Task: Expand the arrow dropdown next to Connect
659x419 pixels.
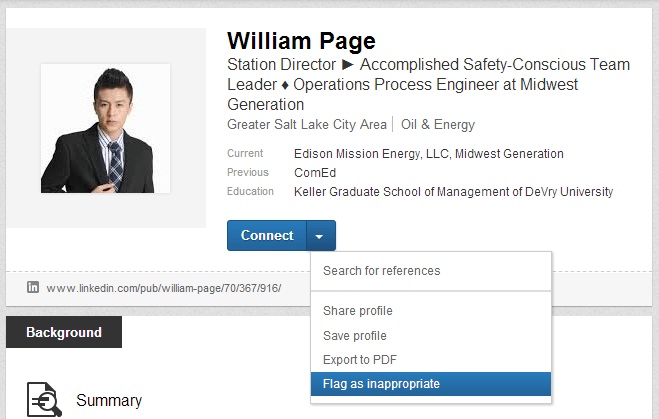Action: pos(319,236)
